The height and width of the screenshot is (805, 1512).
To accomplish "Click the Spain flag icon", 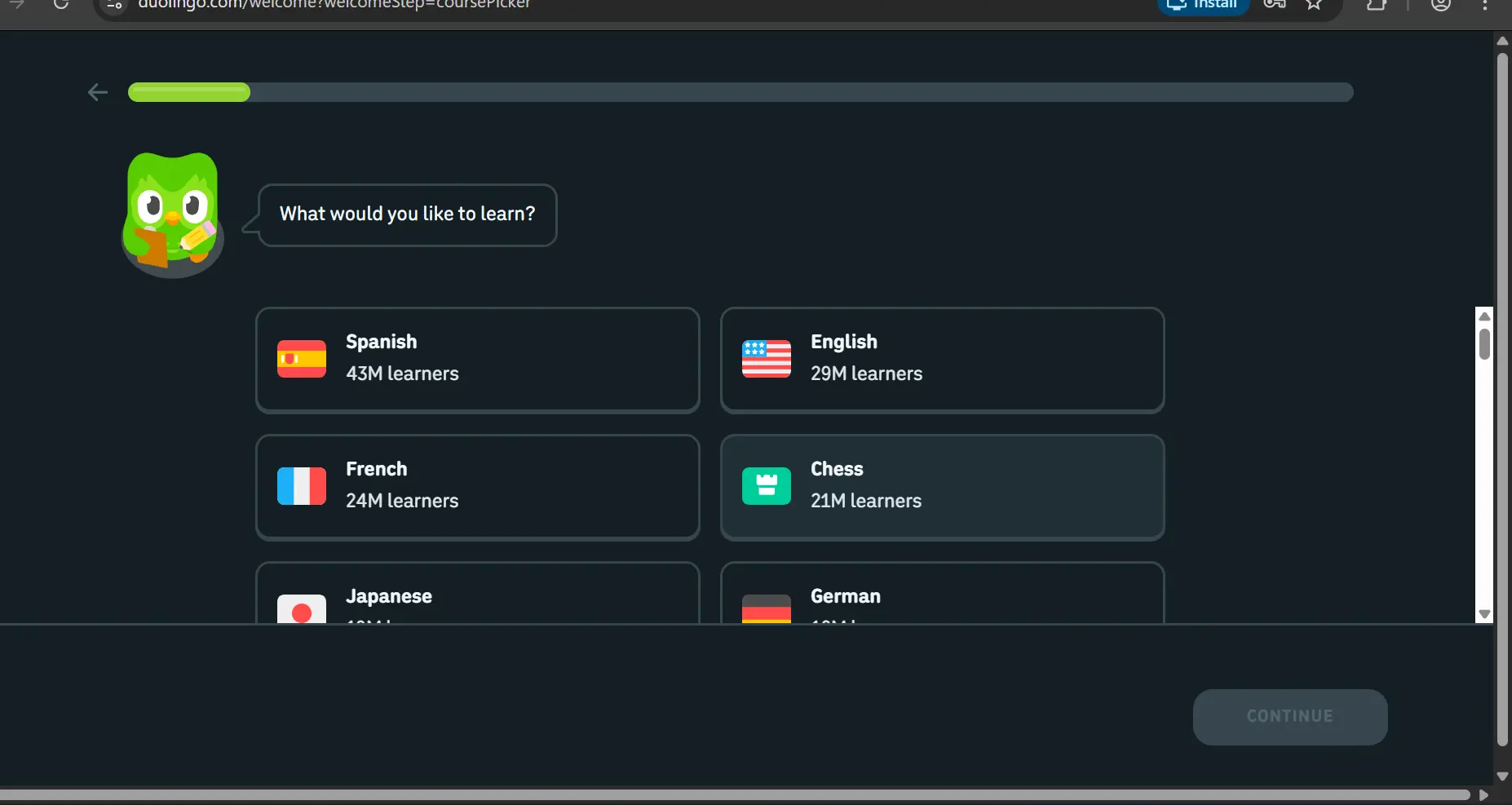I will tap(302, 359).
